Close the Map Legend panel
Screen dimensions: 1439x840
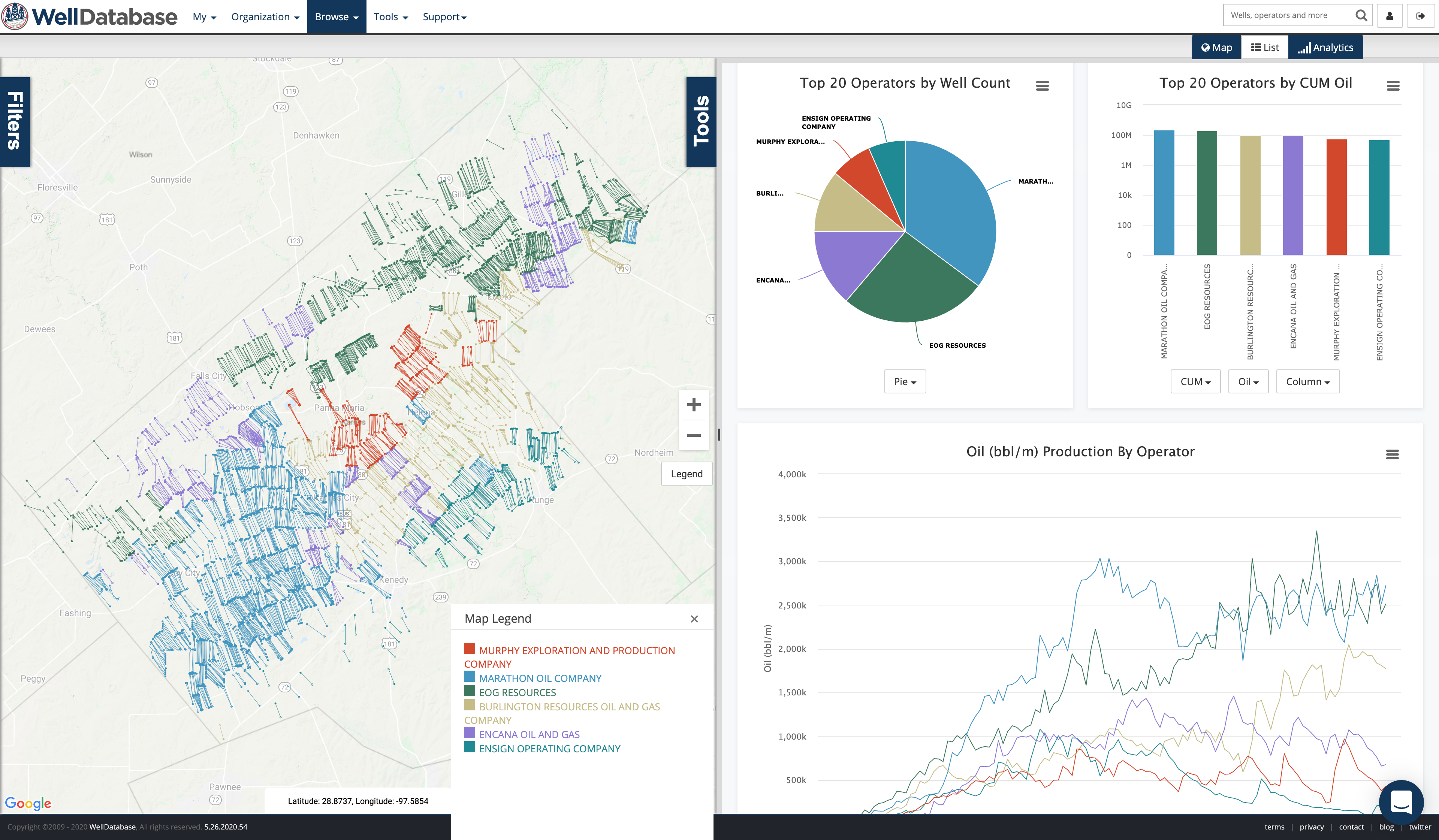point(694,619)
